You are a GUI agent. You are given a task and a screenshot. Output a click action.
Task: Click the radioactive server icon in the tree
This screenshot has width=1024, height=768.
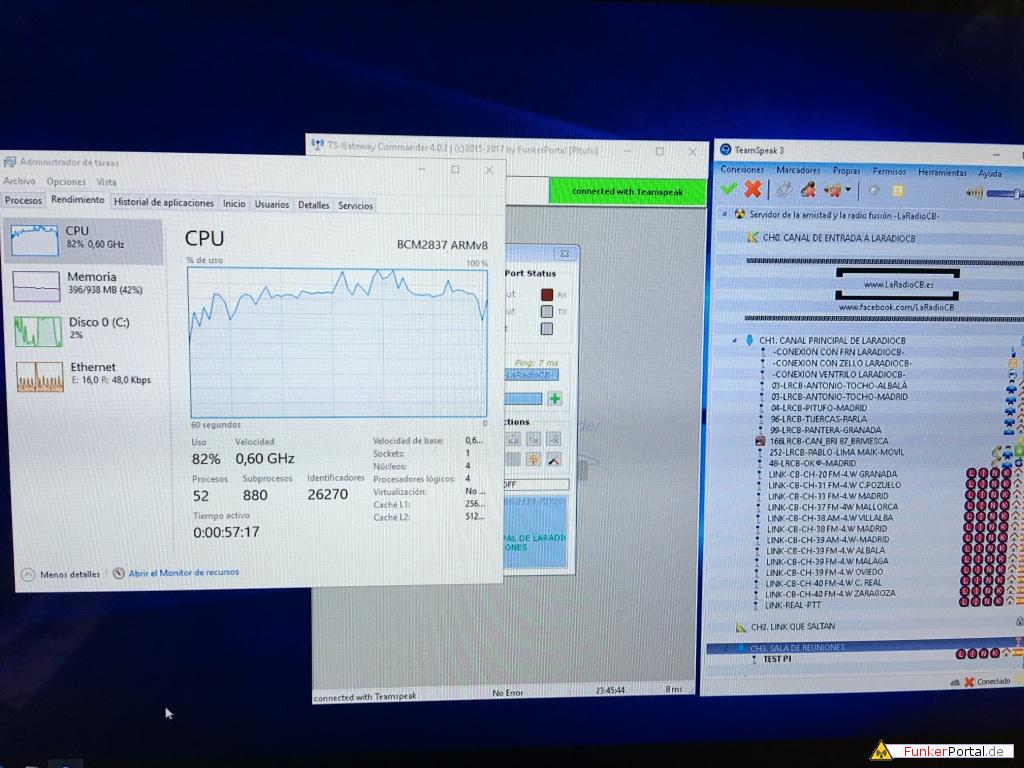point(739,214)
